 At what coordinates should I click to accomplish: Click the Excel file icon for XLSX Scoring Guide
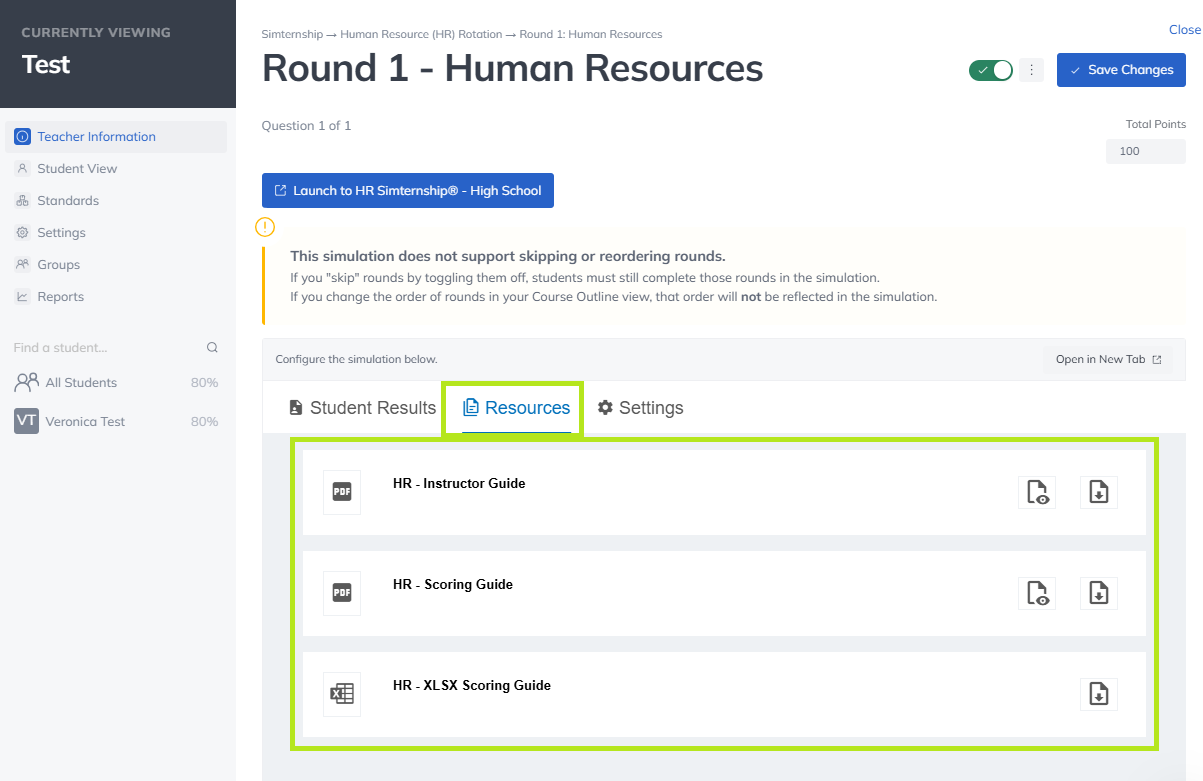pyautogui.click(x=342, y=694)
